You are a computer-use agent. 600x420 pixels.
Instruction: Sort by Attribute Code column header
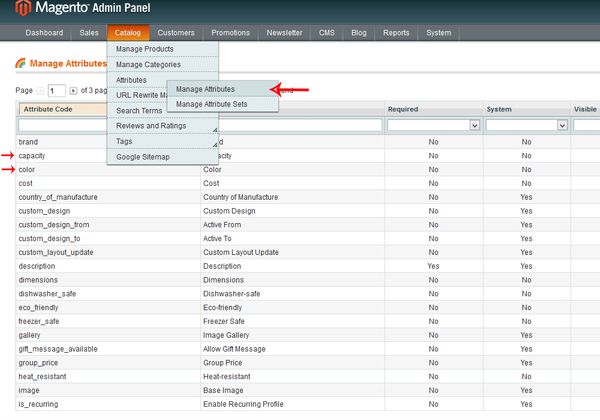coord(63,109)
